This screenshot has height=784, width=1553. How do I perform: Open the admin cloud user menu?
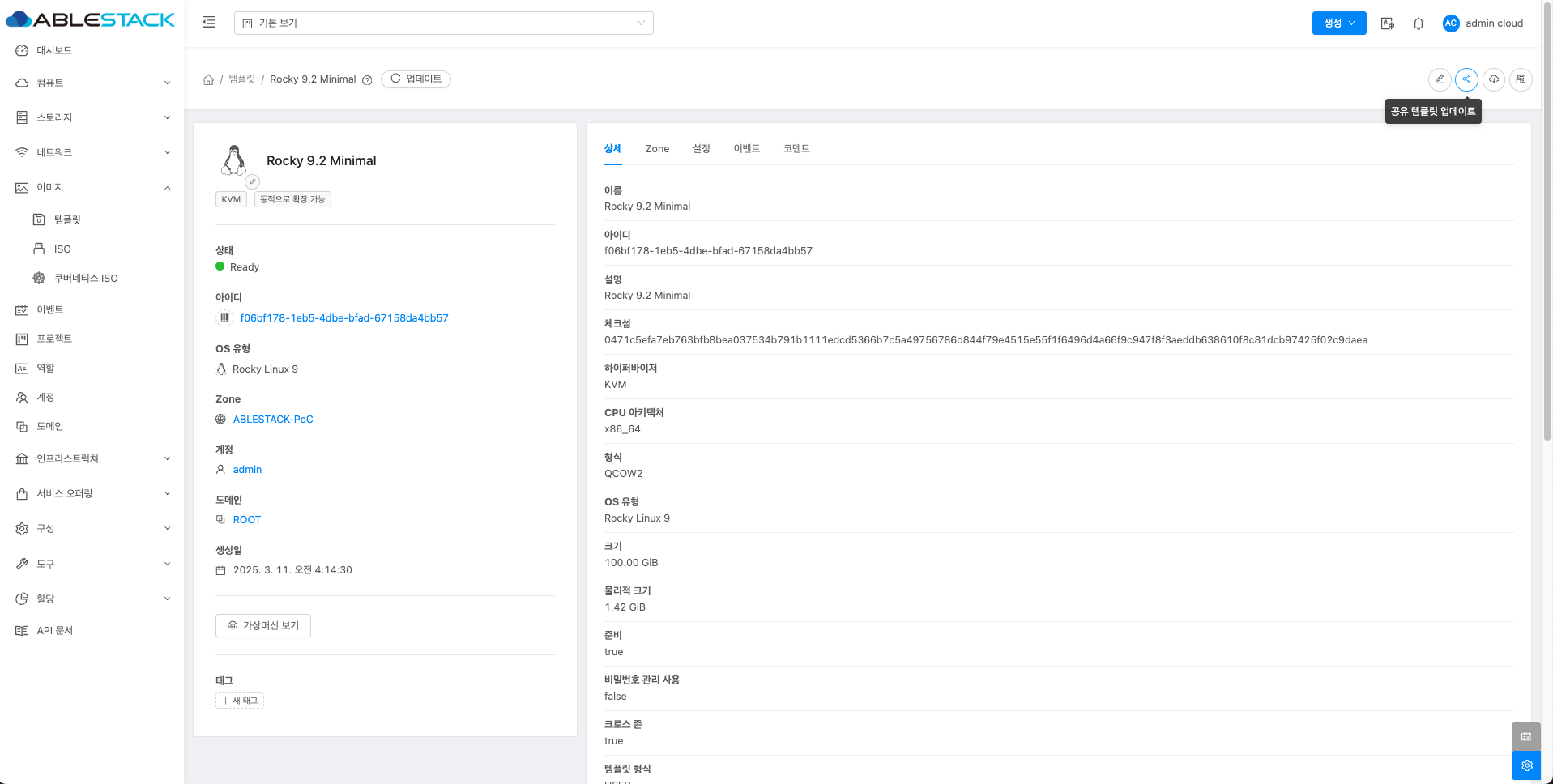(x=1483, y=23)
